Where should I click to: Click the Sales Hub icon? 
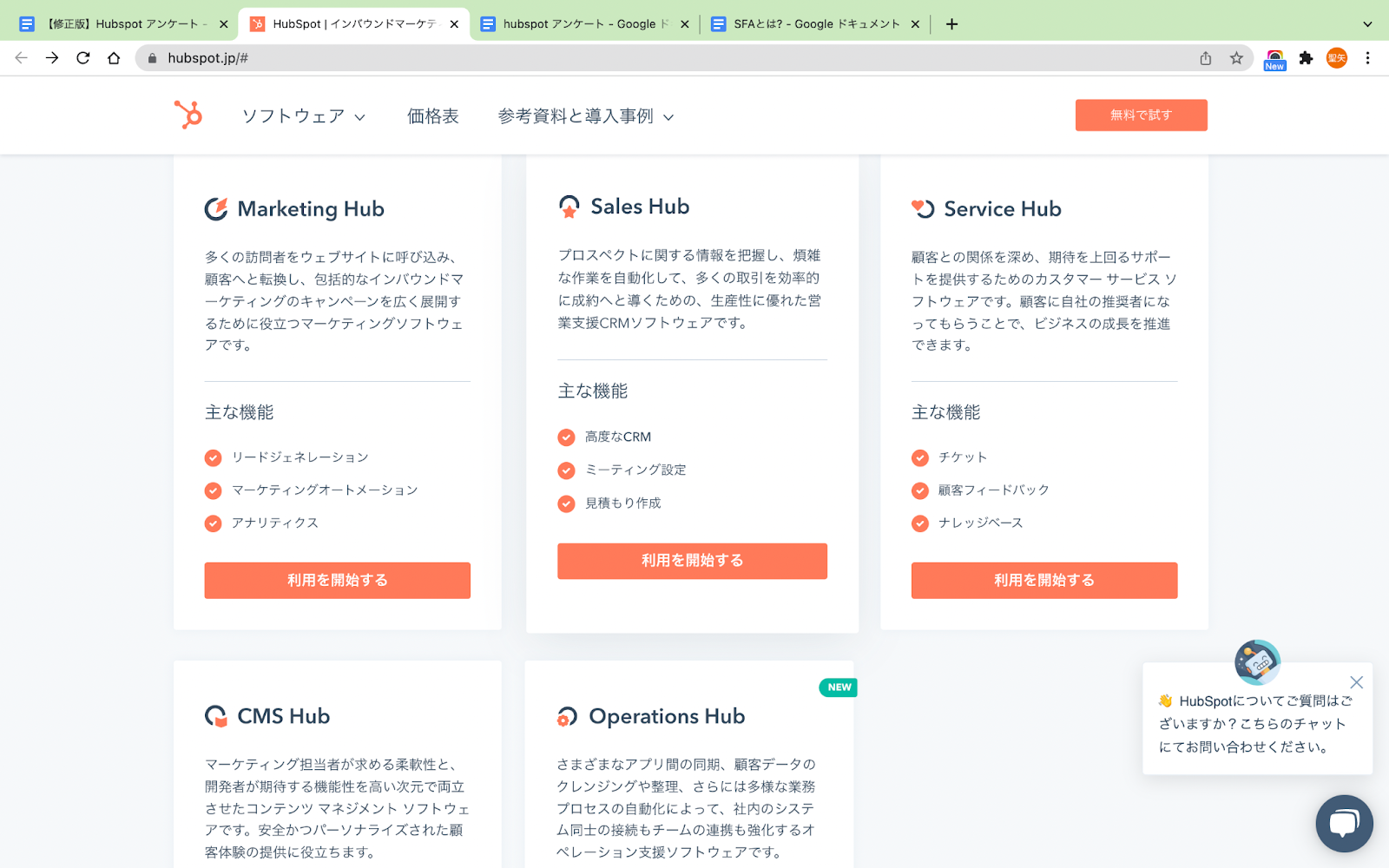click(x=569, y=207)
